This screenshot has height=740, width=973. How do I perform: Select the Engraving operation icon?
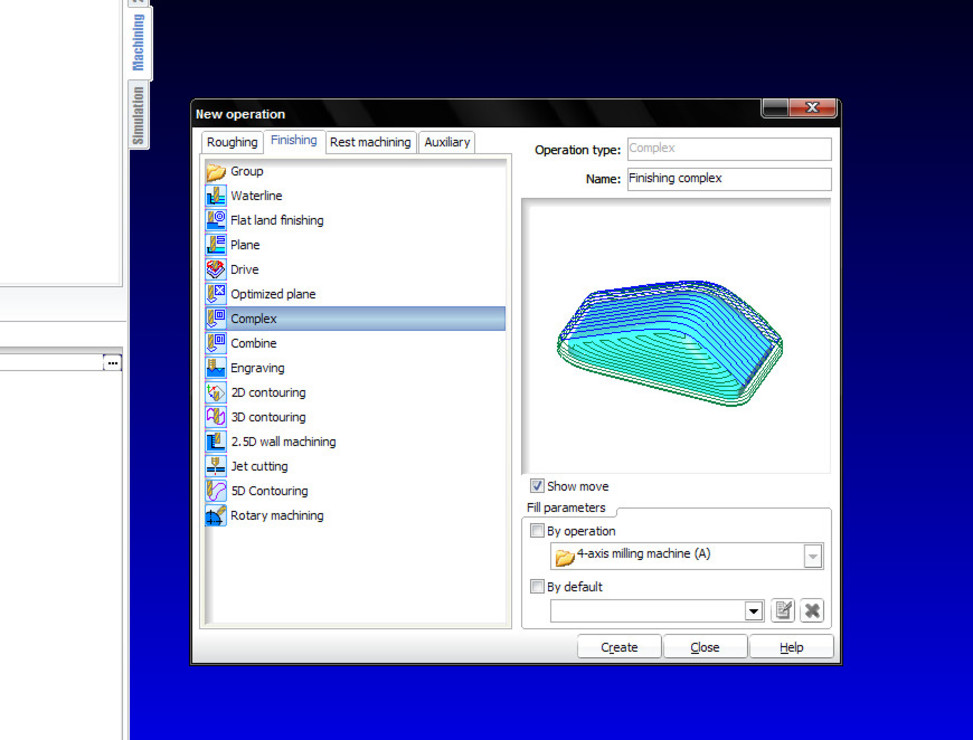[216, 368]
